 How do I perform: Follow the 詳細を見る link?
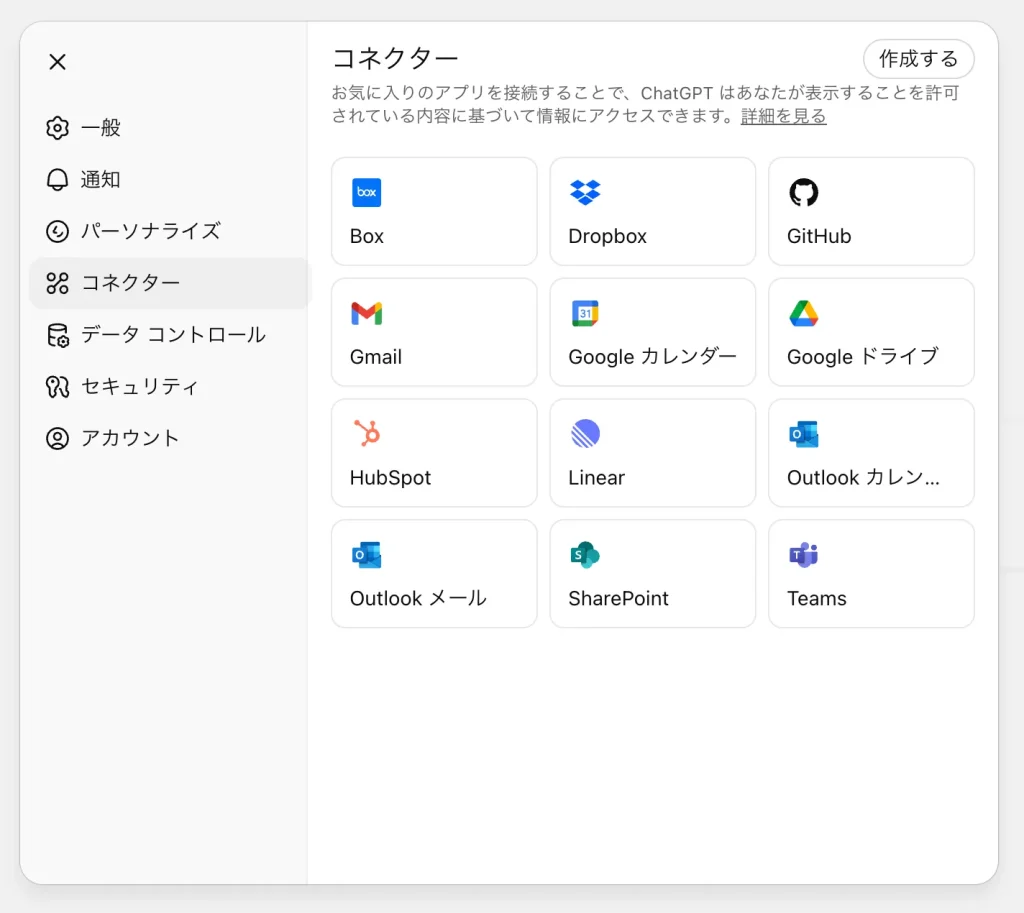784,116
